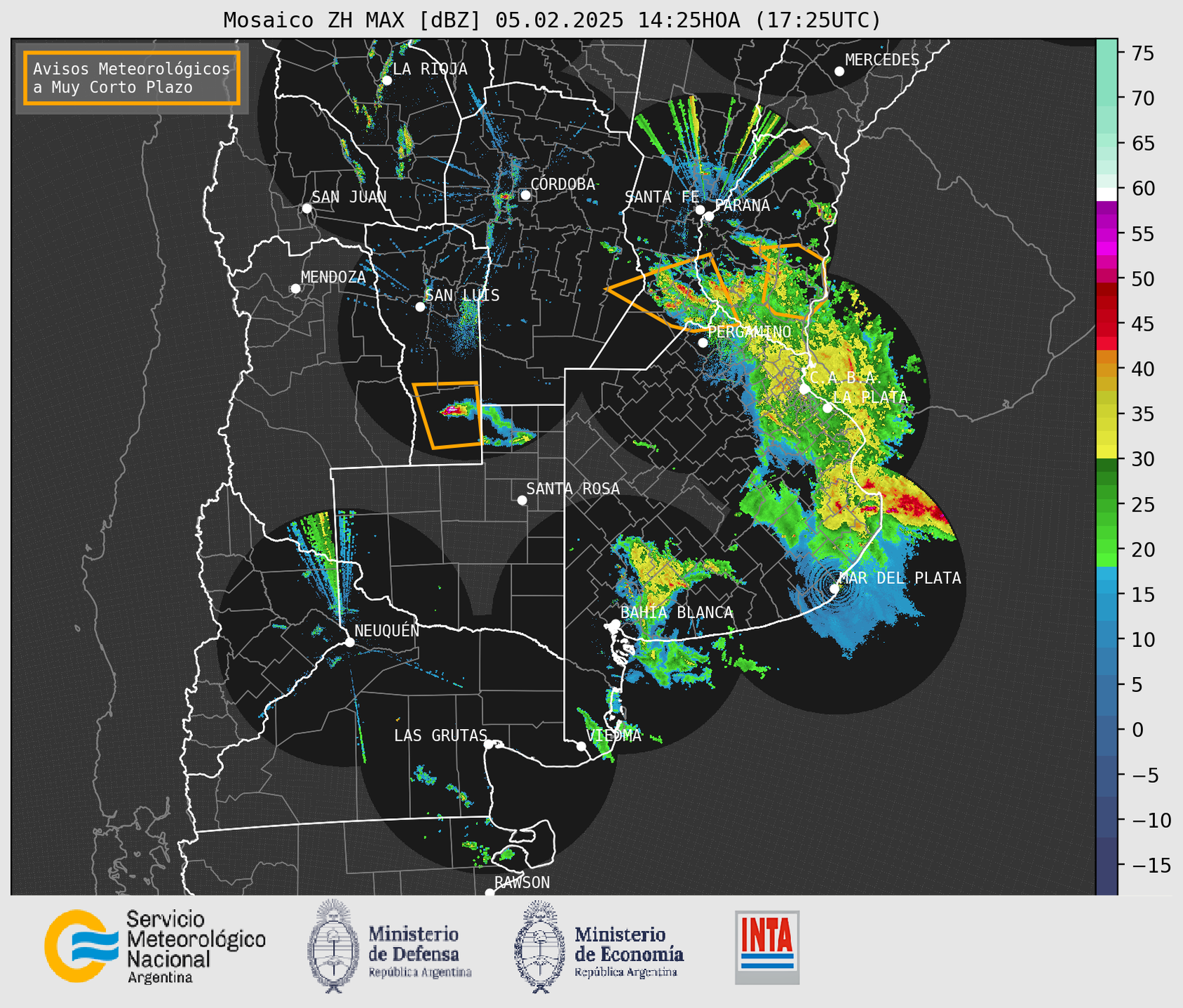Select the Las Grutas city marker
The image size is (1183, 1008).
(489, 744)
